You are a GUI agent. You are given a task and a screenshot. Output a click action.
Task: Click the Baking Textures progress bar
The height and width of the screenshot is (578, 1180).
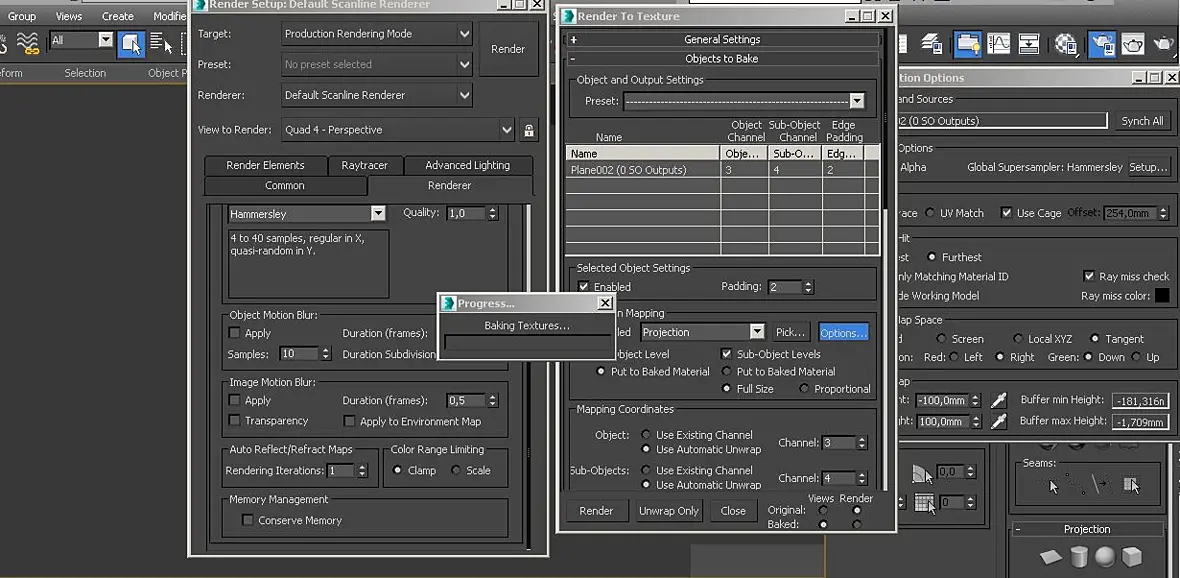pos(527,343)
